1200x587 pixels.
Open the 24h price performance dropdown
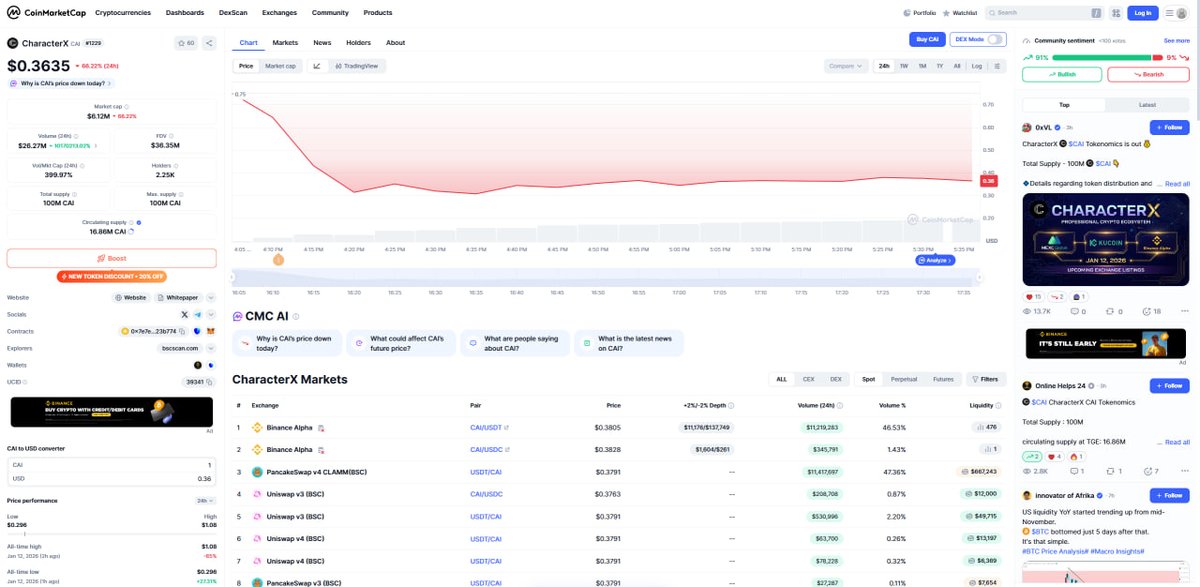click(x=205, y=500)
